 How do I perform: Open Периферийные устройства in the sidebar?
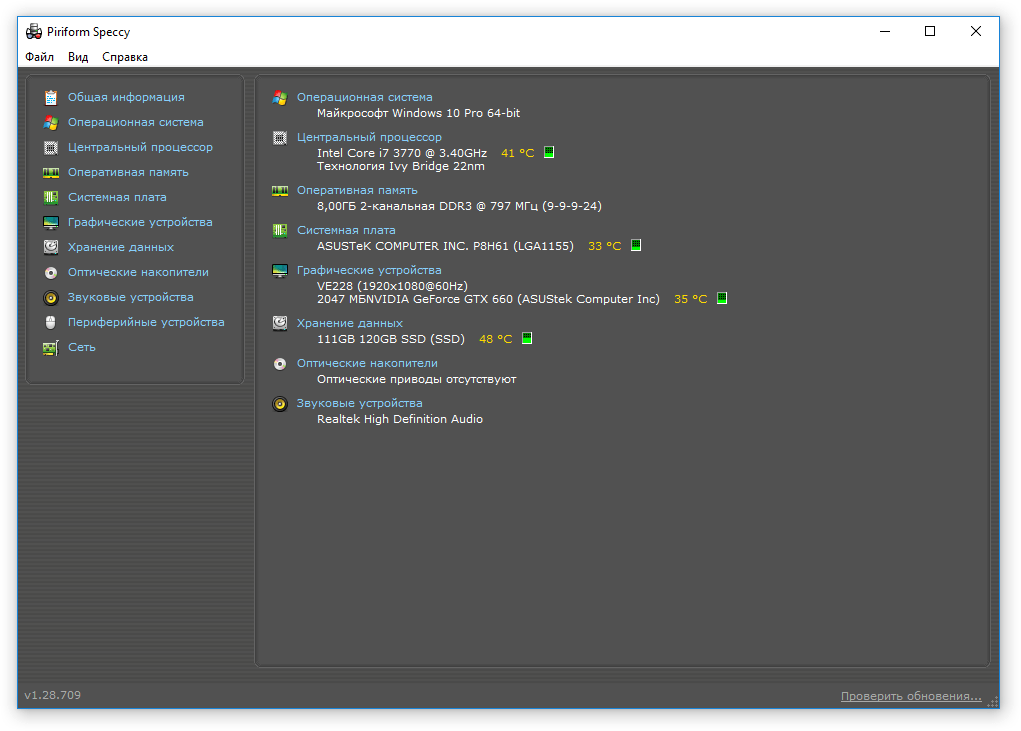coord(147,322)
